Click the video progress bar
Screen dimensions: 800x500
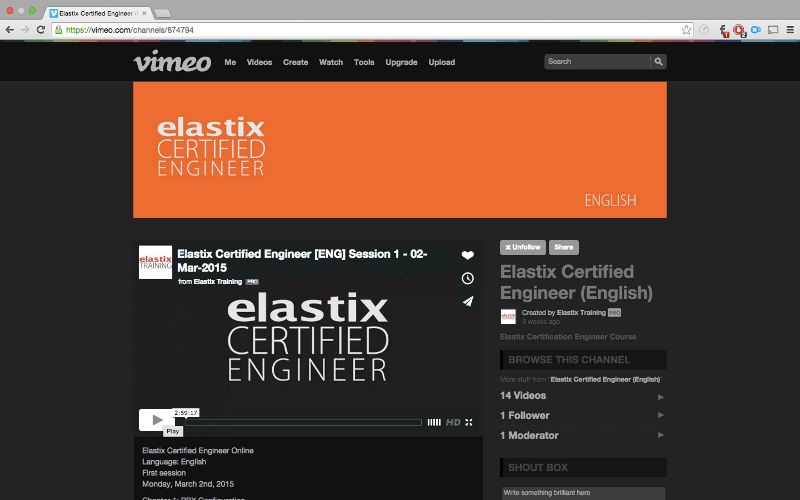(300, 422)
